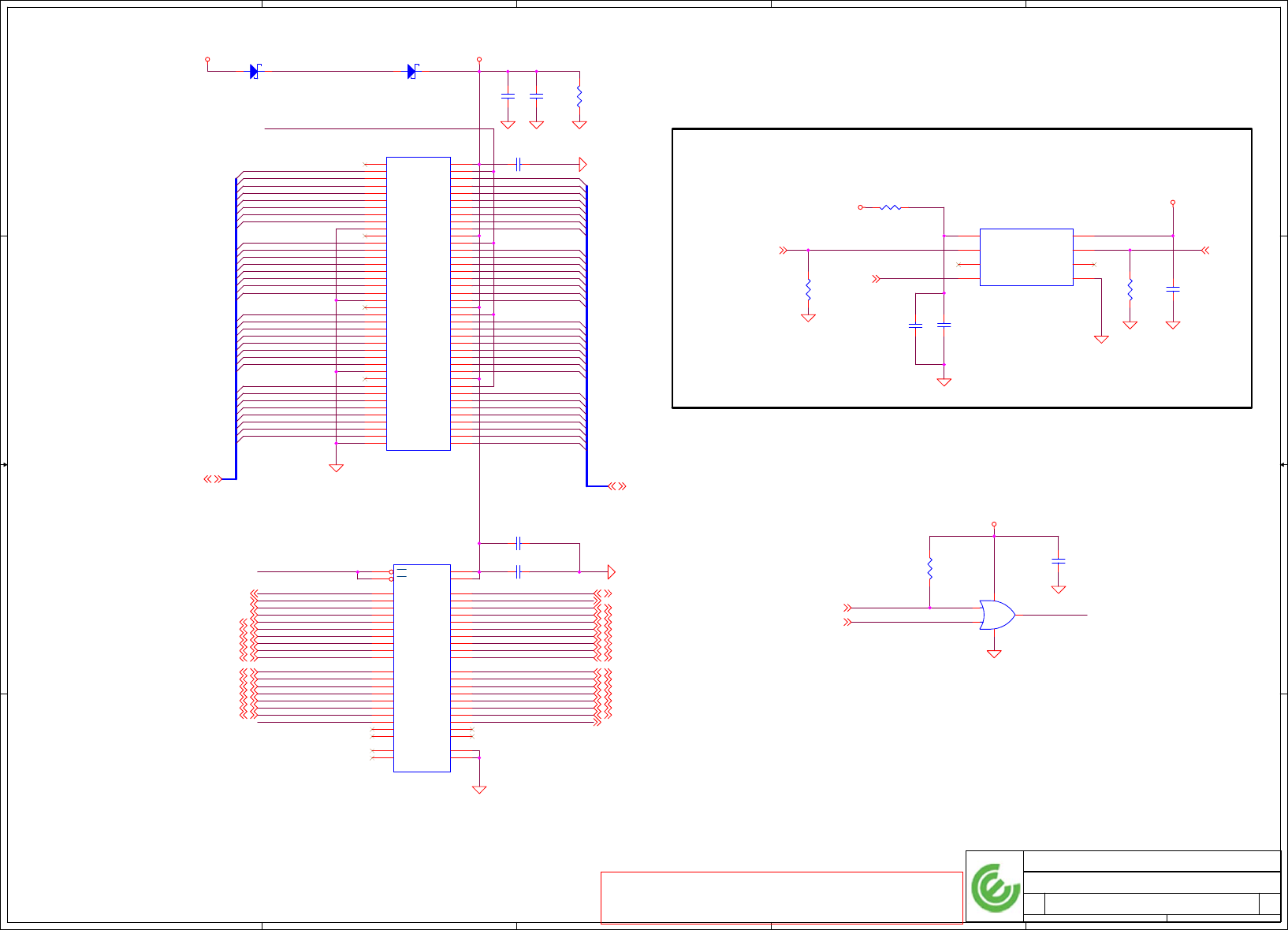Select the second decoupling capacitor on the top rail

(x=536, y=96)
